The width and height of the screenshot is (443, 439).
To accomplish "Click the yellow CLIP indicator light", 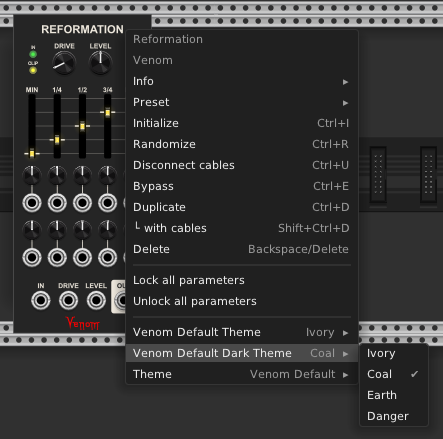I will pyautogui.click(x=33, y=70).
